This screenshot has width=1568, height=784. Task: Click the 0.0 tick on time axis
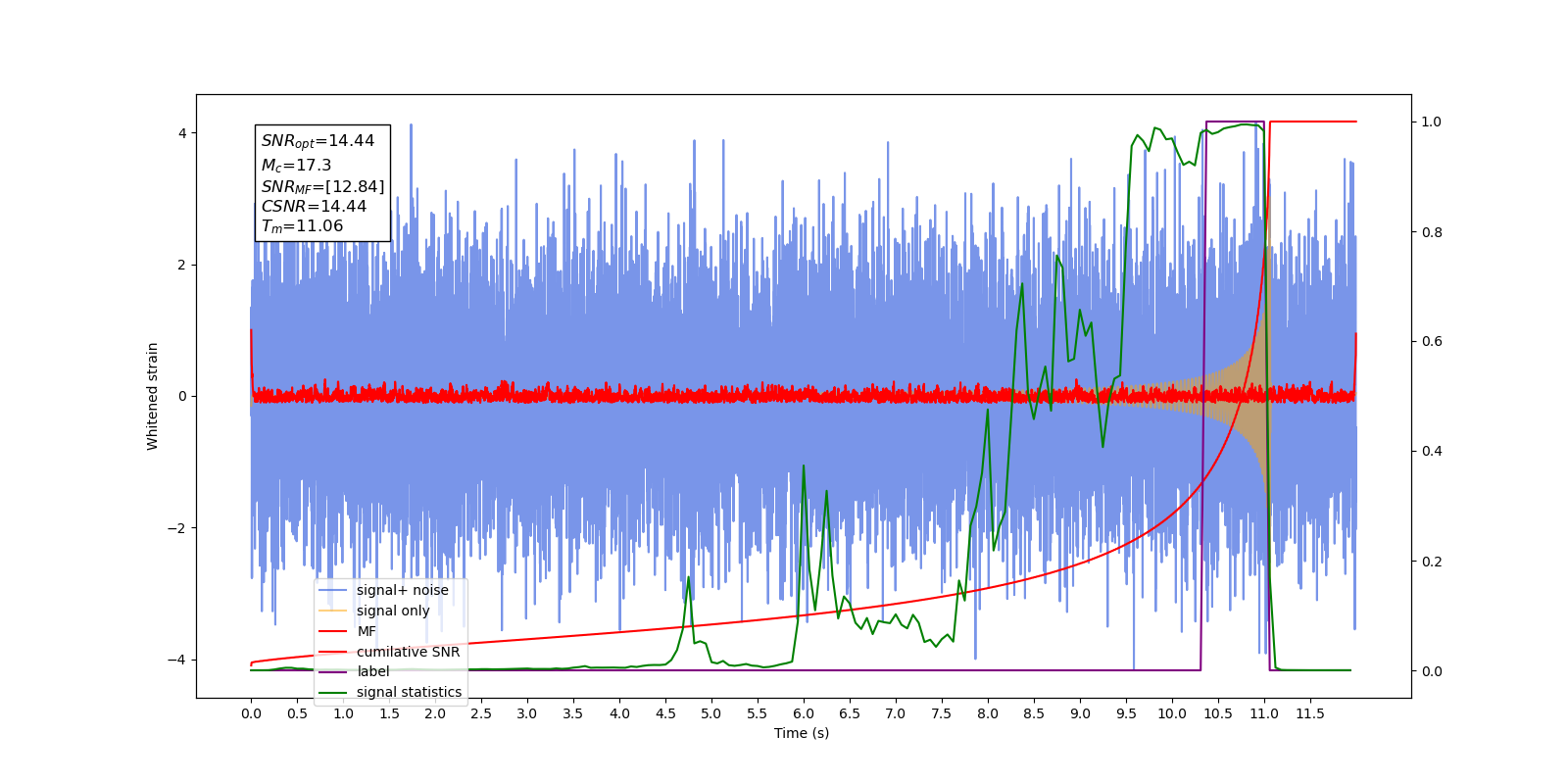click(251, 713)
